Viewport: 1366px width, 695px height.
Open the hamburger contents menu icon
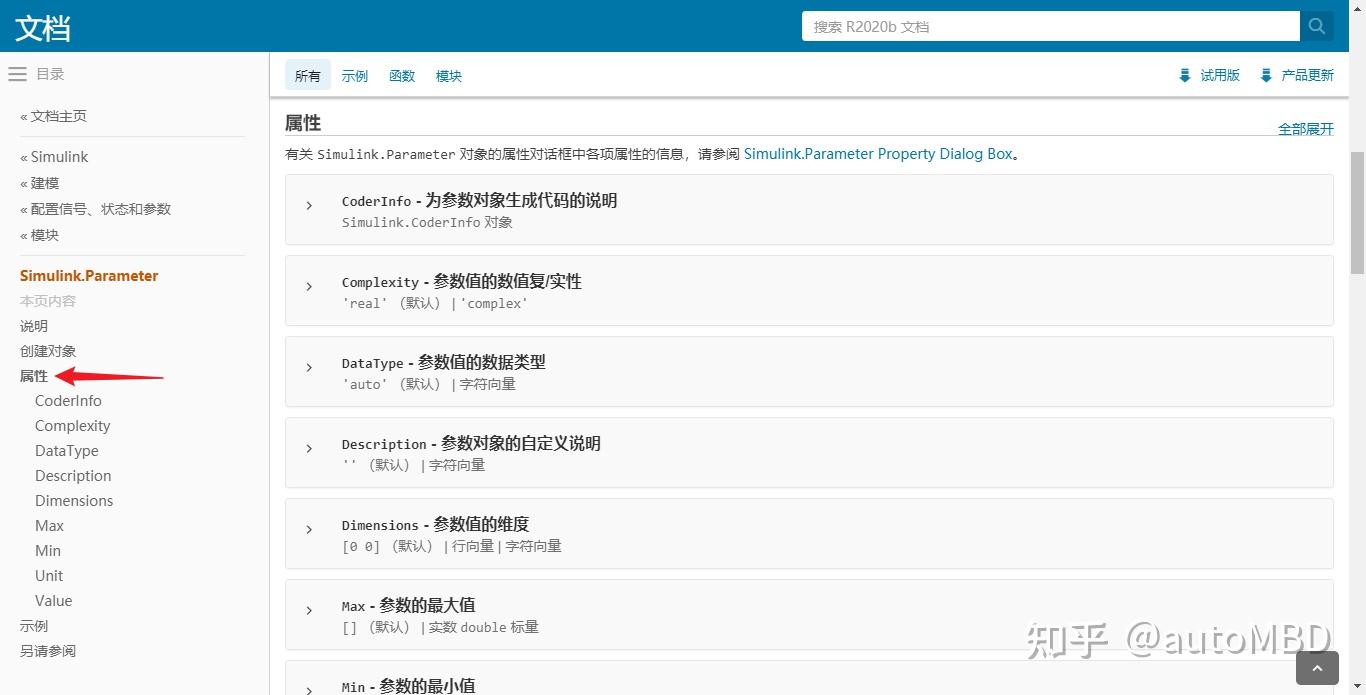pyautogui.click(x=17, y=74)
